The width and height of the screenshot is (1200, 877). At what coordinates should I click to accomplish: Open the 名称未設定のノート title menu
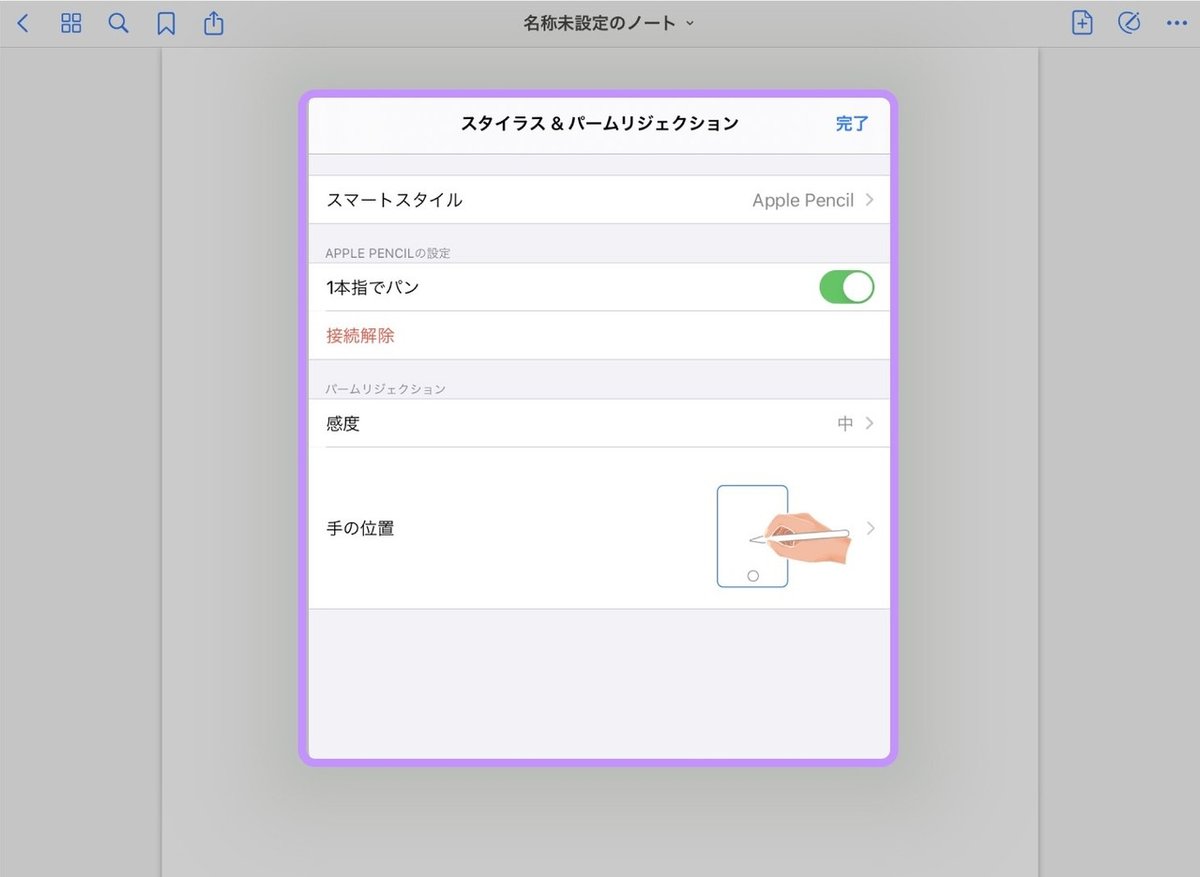(600, 22)
